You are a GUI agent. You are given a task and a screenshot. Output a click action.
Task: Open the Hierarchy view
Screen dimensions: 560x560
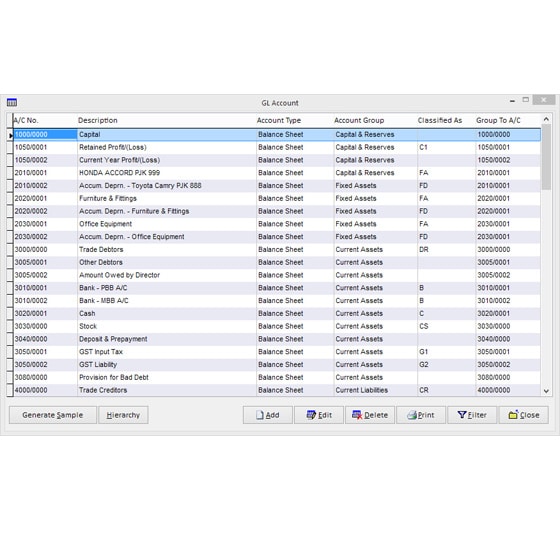(123, 415)
